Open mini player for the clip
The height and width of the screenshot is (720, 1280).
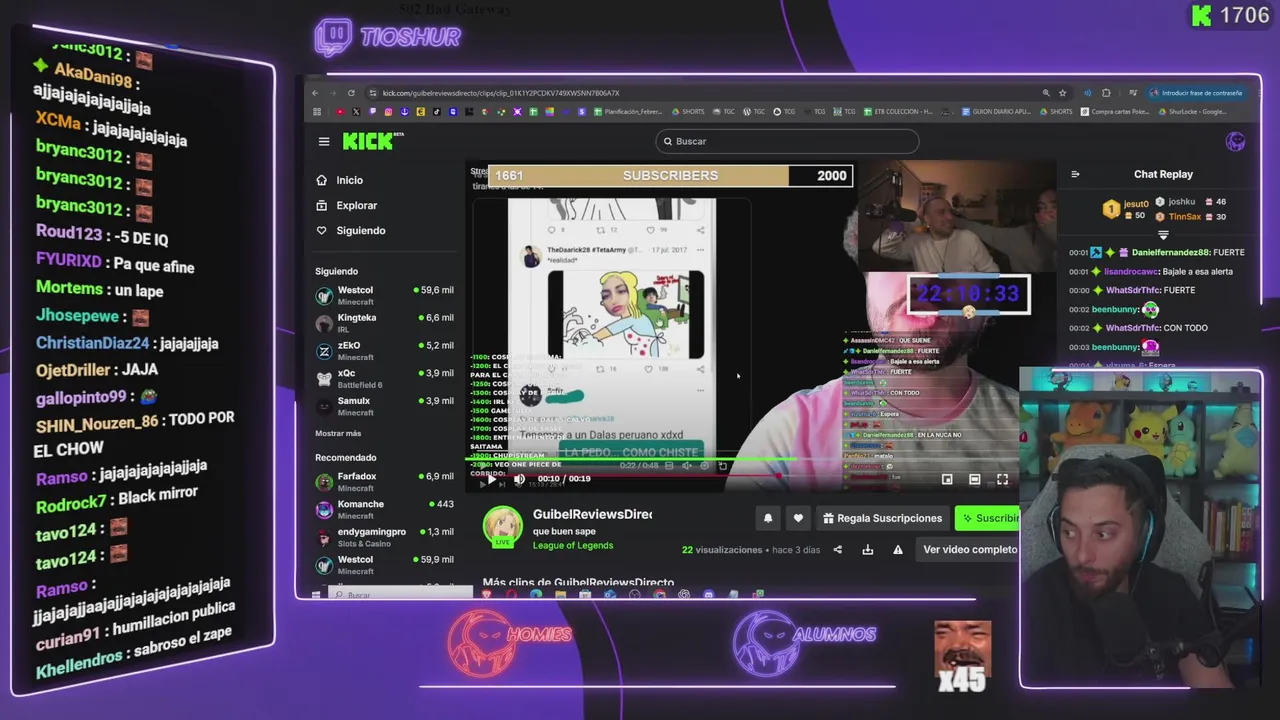[x=947, y=479]
